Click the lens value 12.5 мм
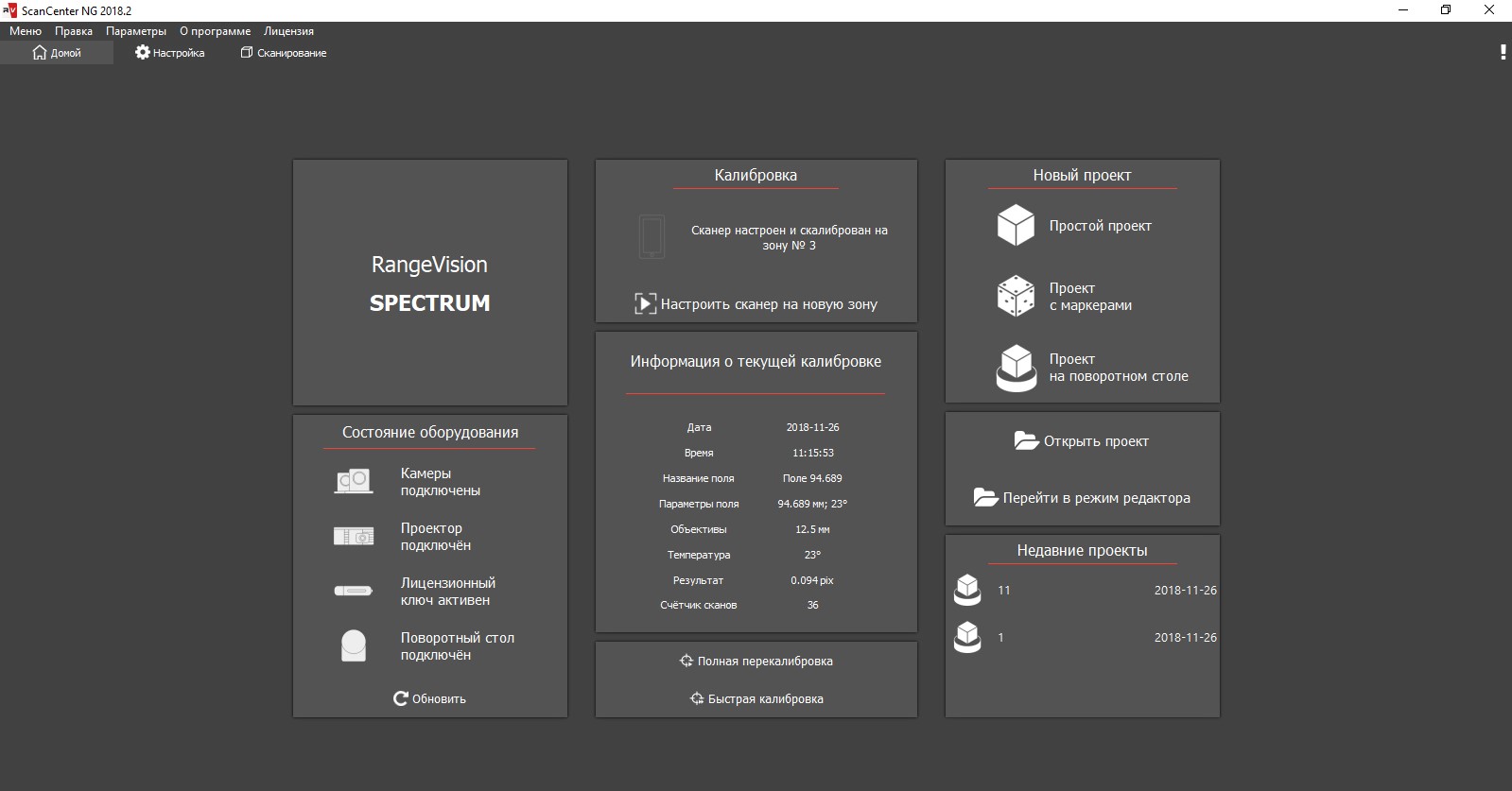 pyautogui.click(x=812, y=529)
